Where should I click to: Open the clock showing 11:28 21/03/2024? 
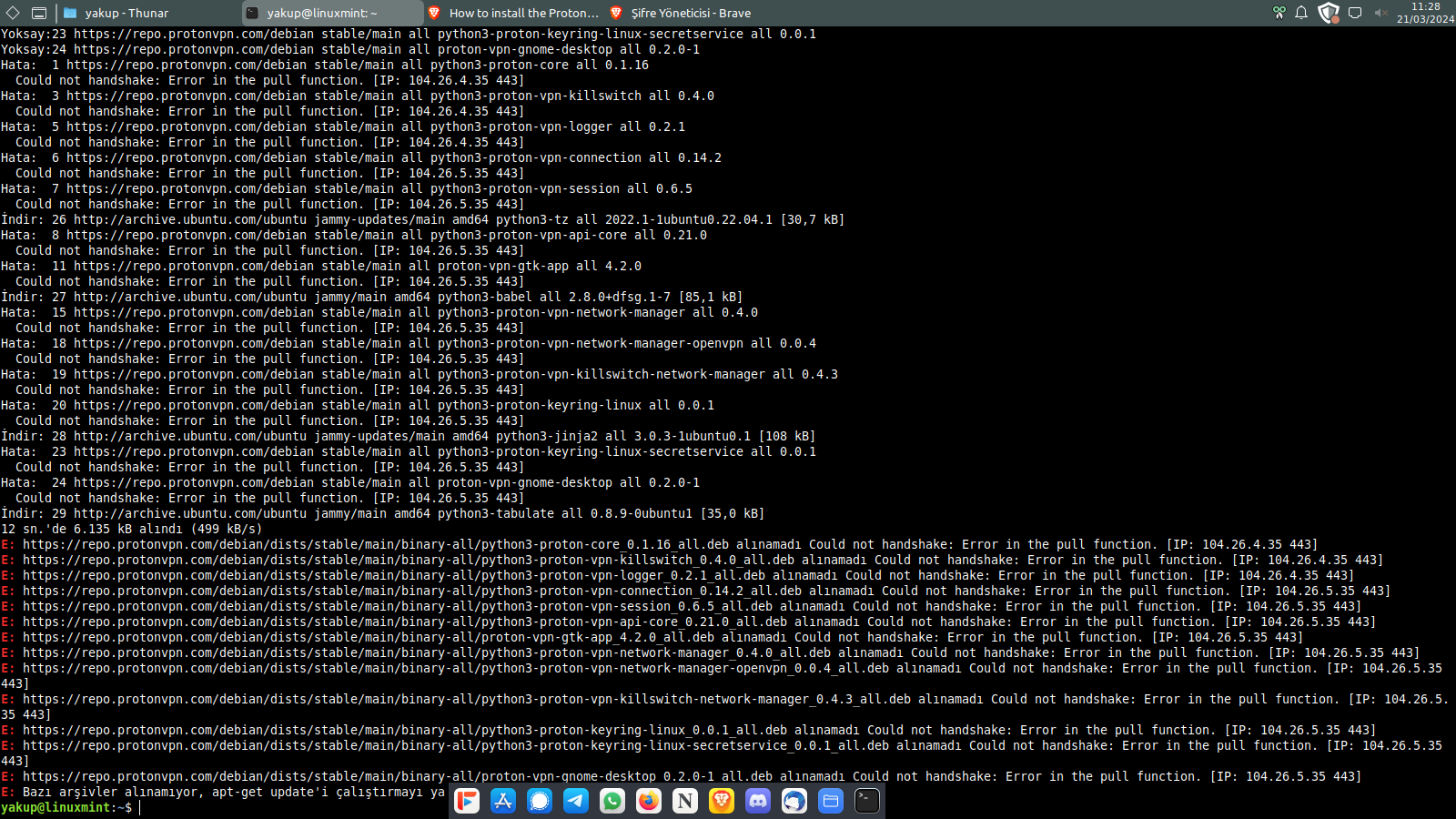click(1425, 13)
